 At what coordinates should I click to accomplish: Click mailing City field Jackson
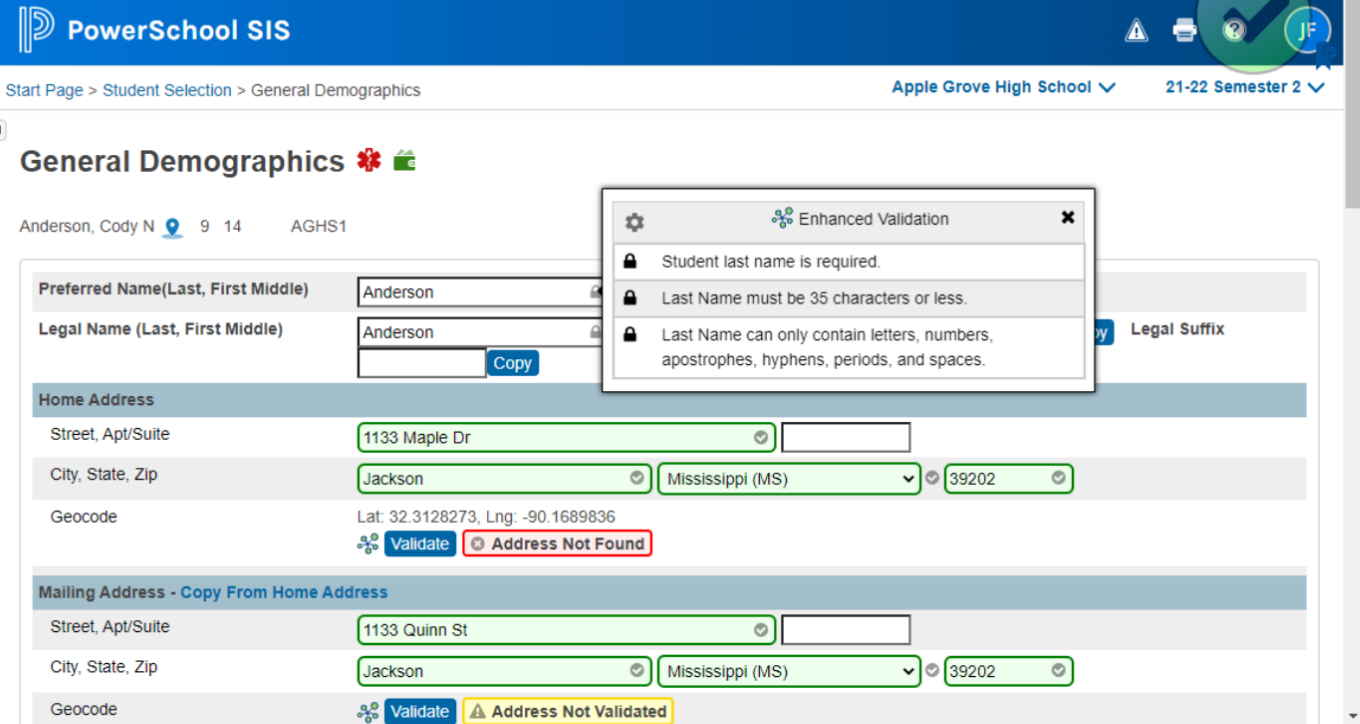tap(504, 671)
